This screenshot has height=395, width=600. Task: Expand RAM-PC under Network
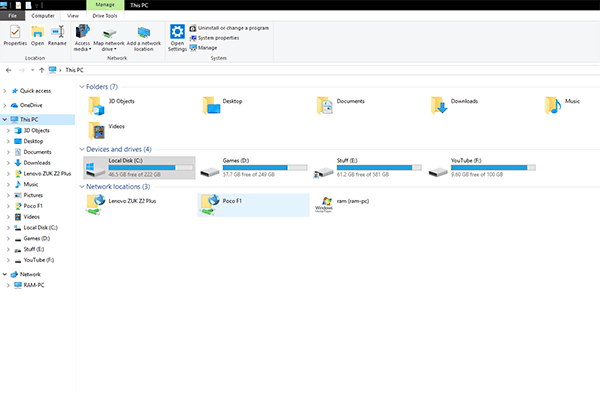pyautogui.click(x=8, y=285)
